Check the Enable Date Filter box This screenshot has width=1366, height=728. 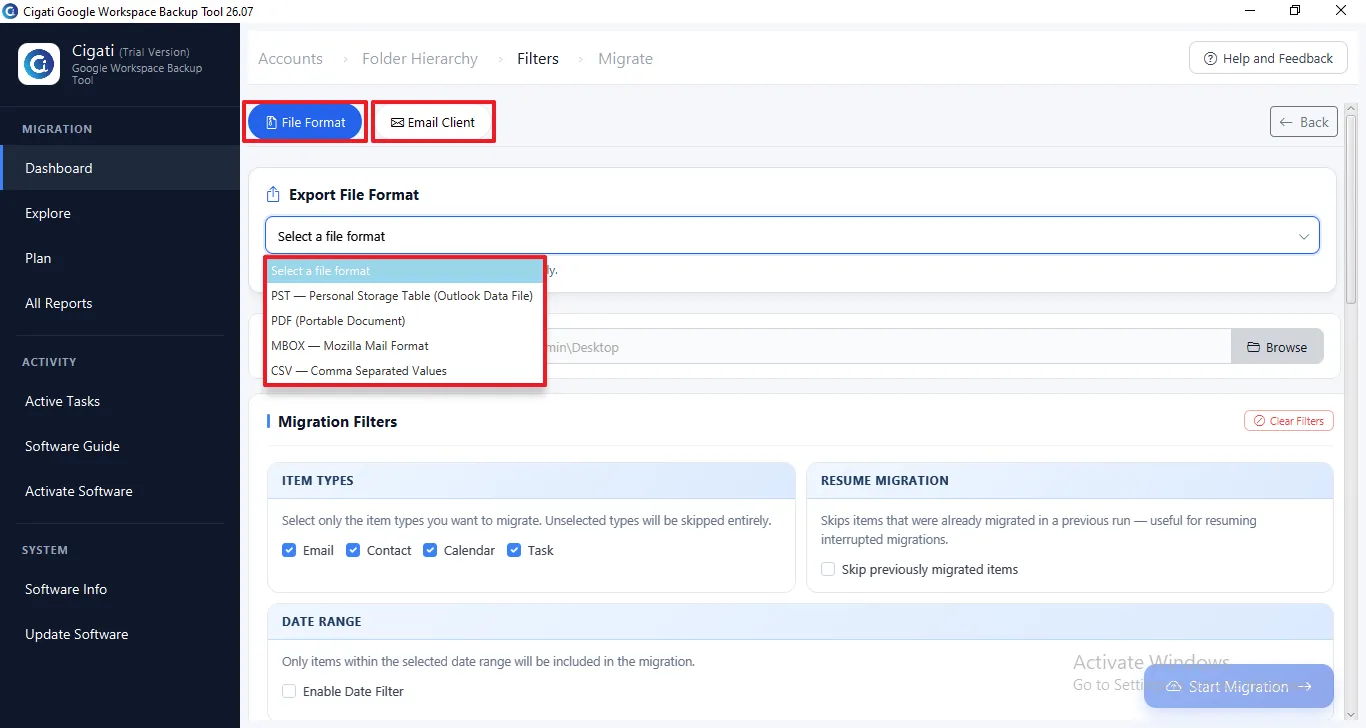click(289, 691)
